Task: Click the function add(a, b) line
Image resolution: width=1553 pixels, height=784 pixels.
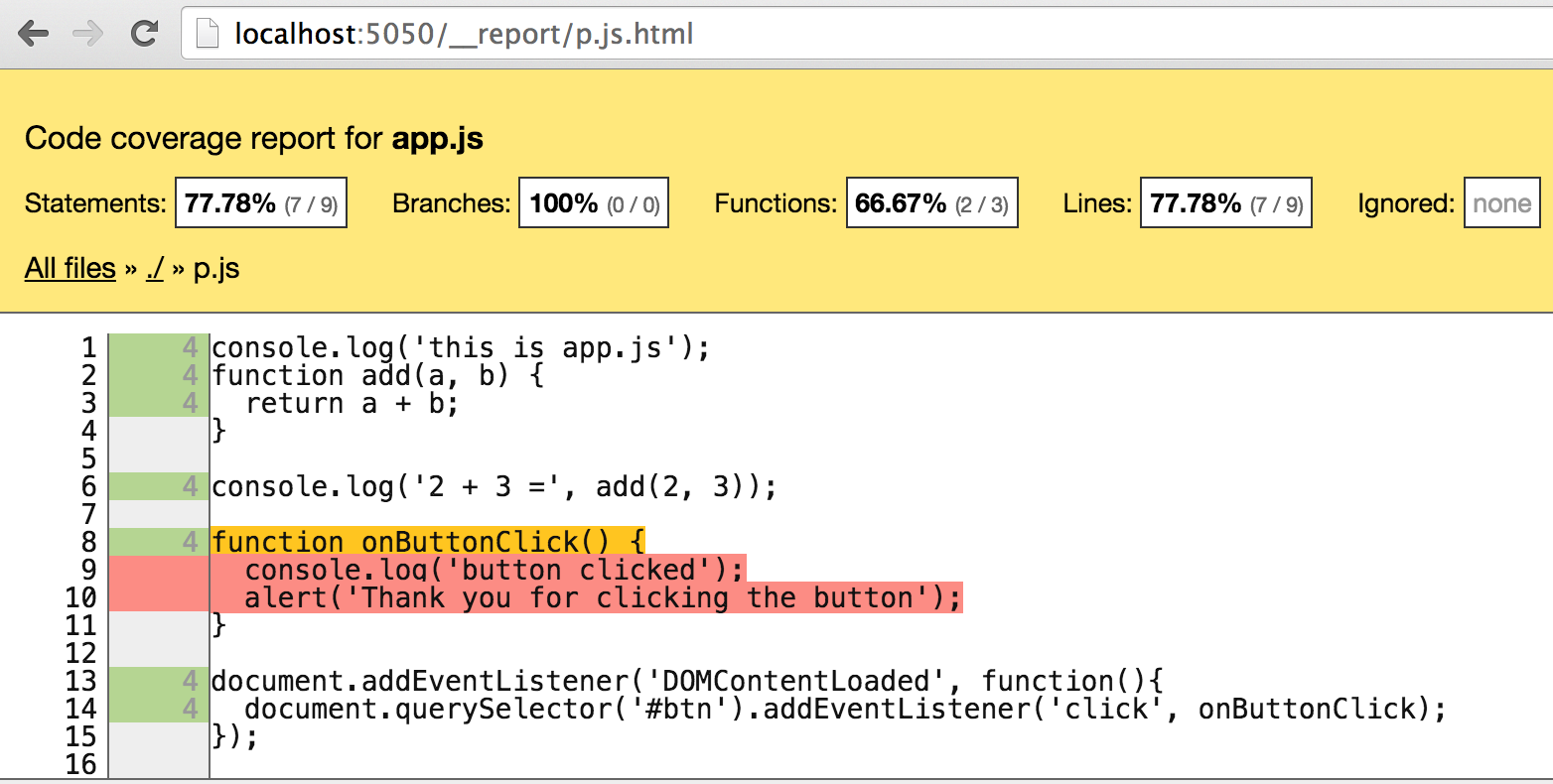Action: (378, 375)
